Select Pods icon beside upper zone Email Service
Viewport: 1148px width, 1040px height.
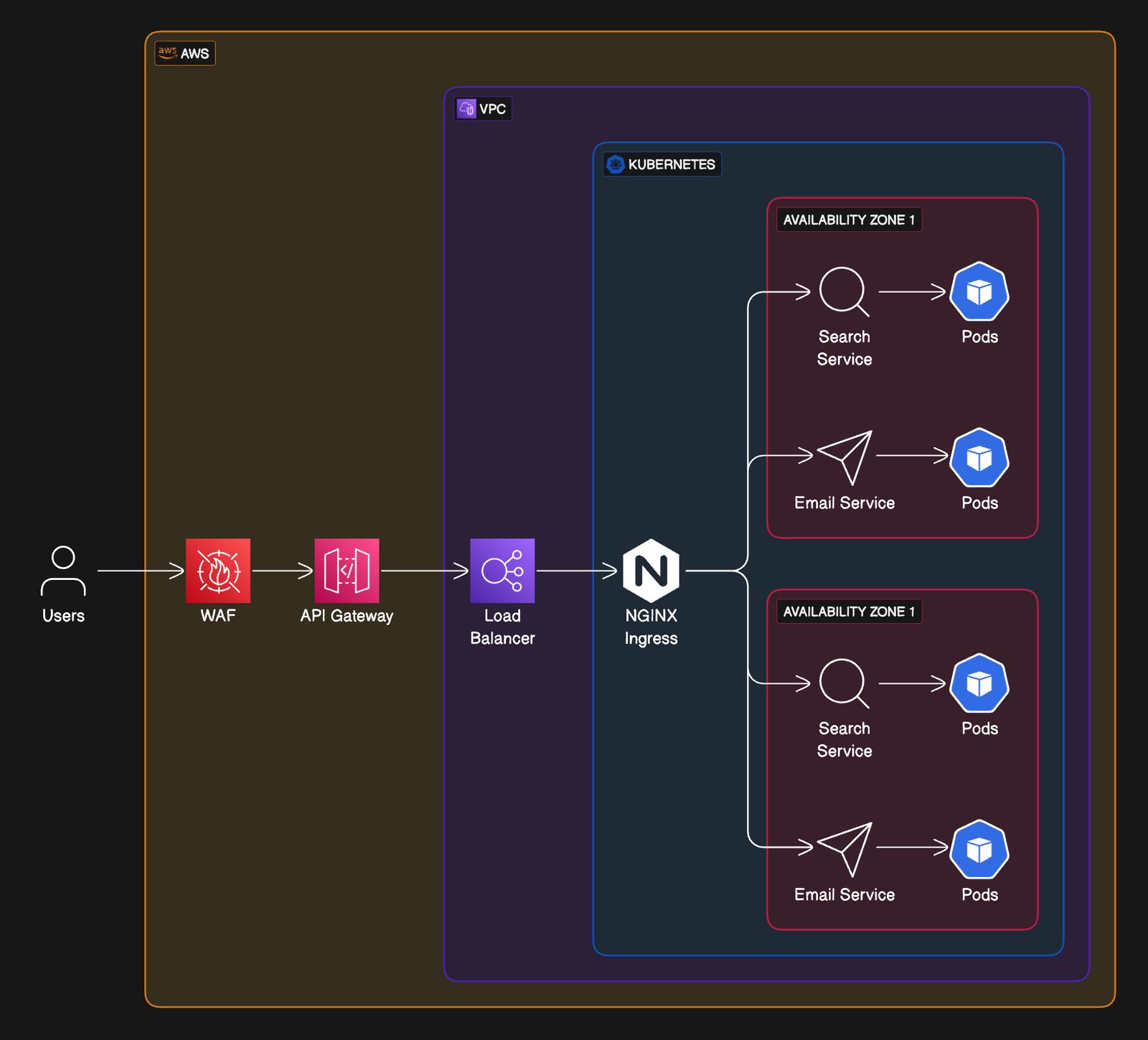tap(979, 457)
